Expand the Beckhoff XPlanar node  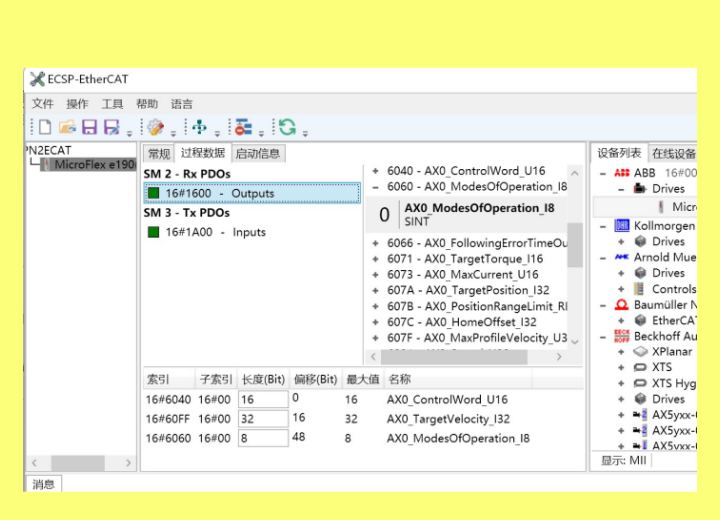622,352
